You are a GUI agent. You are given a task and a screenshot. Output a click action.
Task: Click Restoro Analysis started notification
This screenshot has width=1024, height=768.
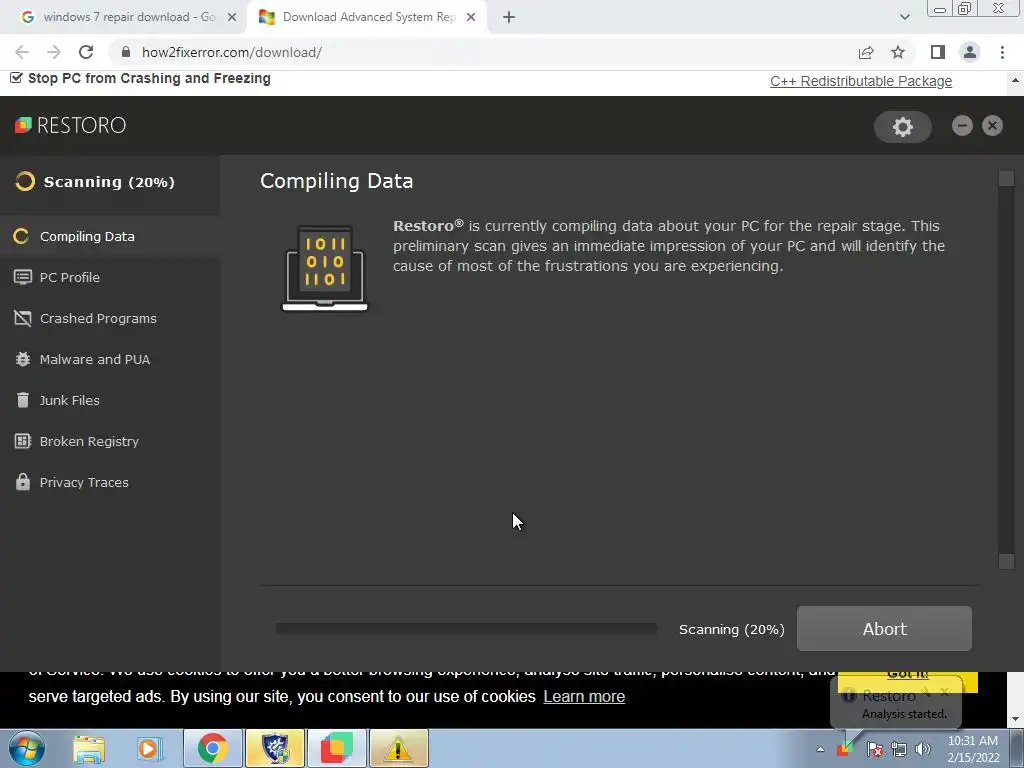pyautogui.click(x=896, y=704)
